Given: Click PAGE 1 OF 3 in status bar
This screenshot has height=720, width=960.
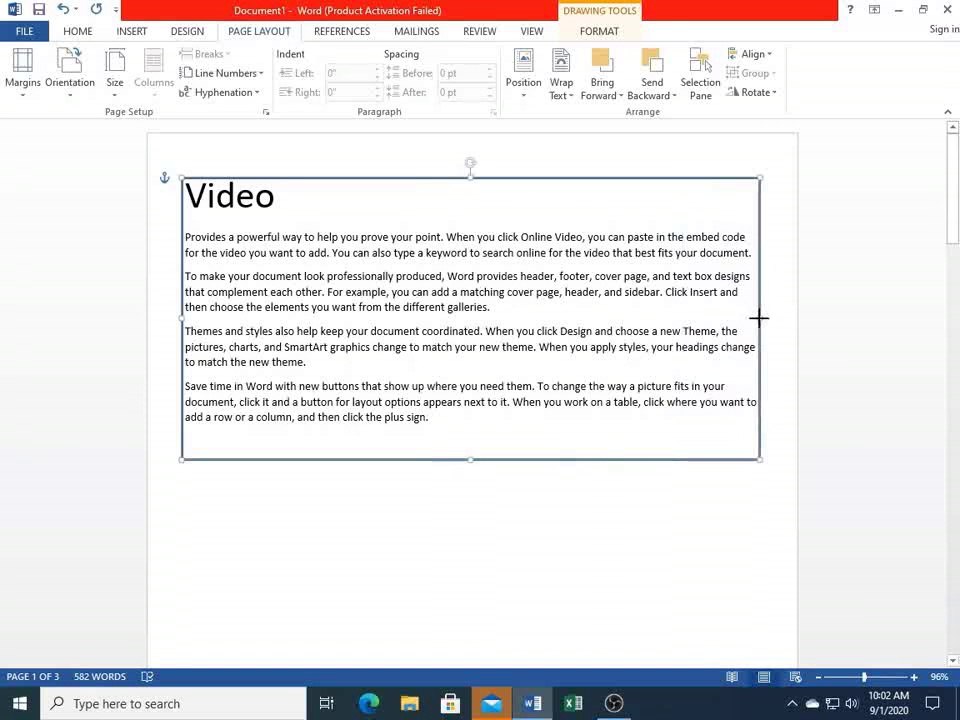Looking at the screenshot, I should point(33,677).
